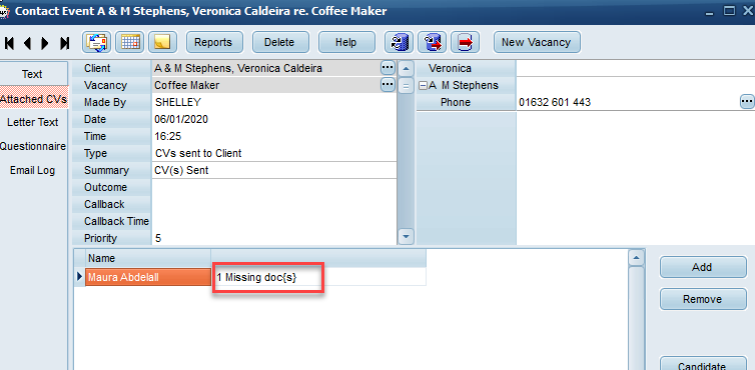Click the document with red arrow icon
The width and height of the screenshot is (755, 370).
[x=465, y=42]
